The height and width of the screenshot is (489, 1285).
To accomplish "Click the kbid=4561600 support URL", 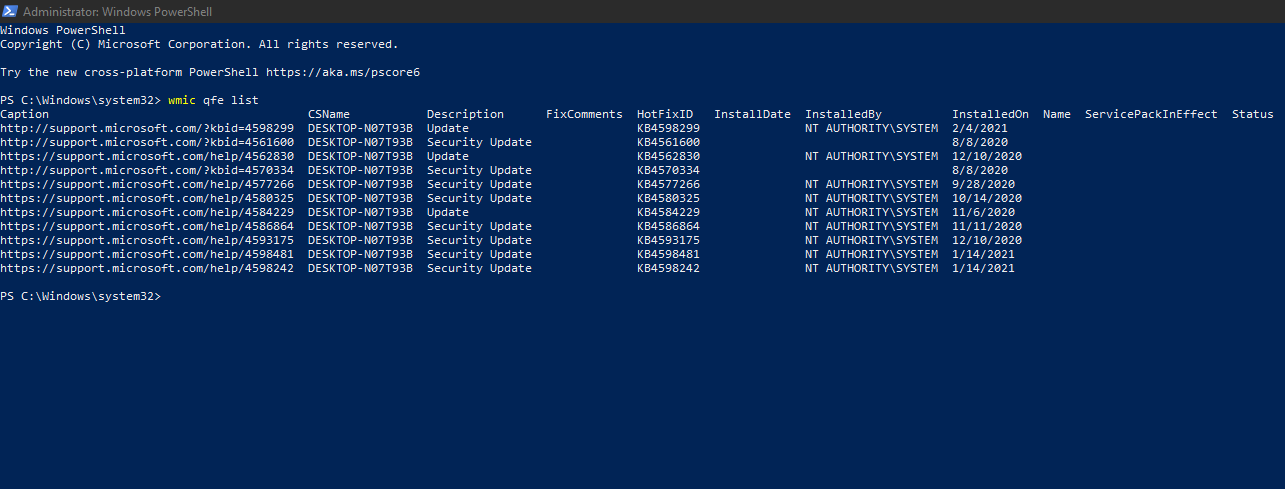I will point(147,142).
